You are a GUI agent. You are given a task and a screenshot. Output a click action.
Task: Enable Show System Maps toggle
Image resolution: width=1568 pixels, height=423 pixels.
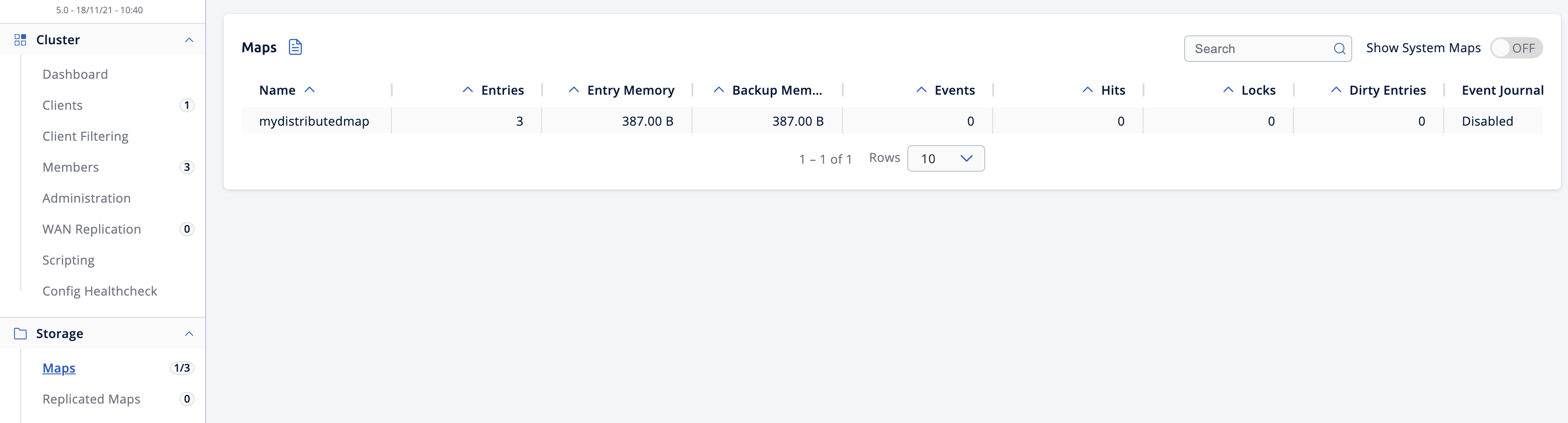[1516, 48]
